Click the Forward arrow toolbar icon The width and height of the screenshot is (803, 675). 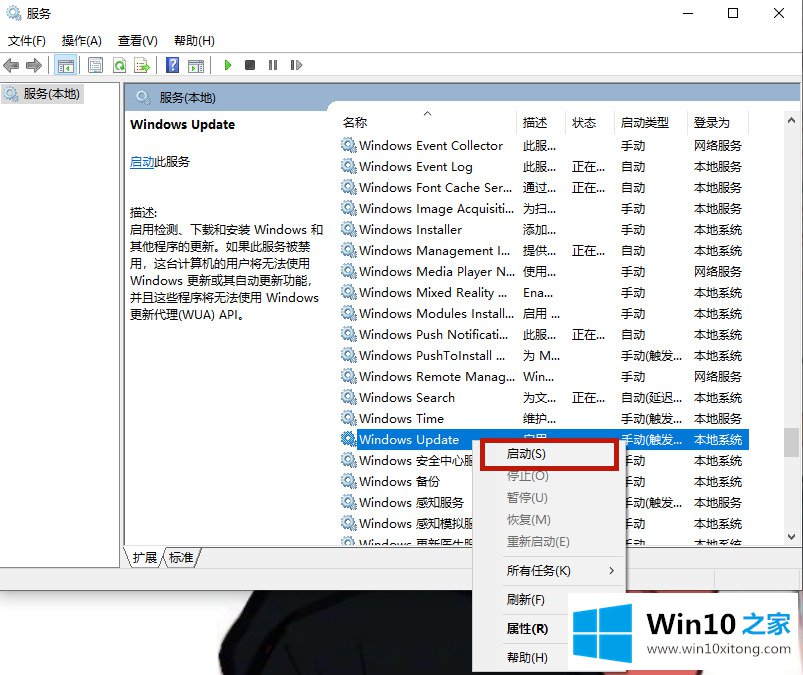tap(34, 65)
